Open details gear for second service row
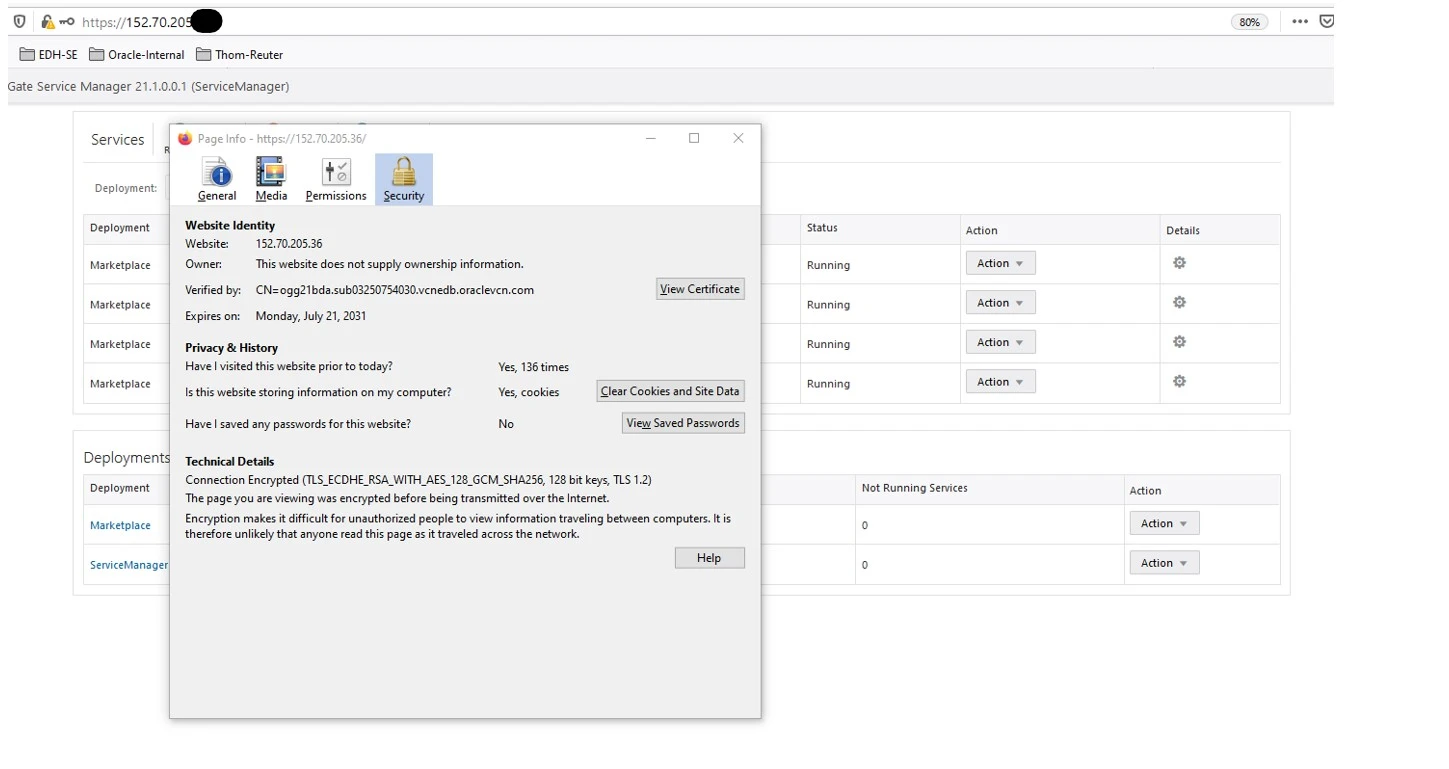This screenshot has height=769, width=1449. pyautogui.click(x=1179, y=302)
